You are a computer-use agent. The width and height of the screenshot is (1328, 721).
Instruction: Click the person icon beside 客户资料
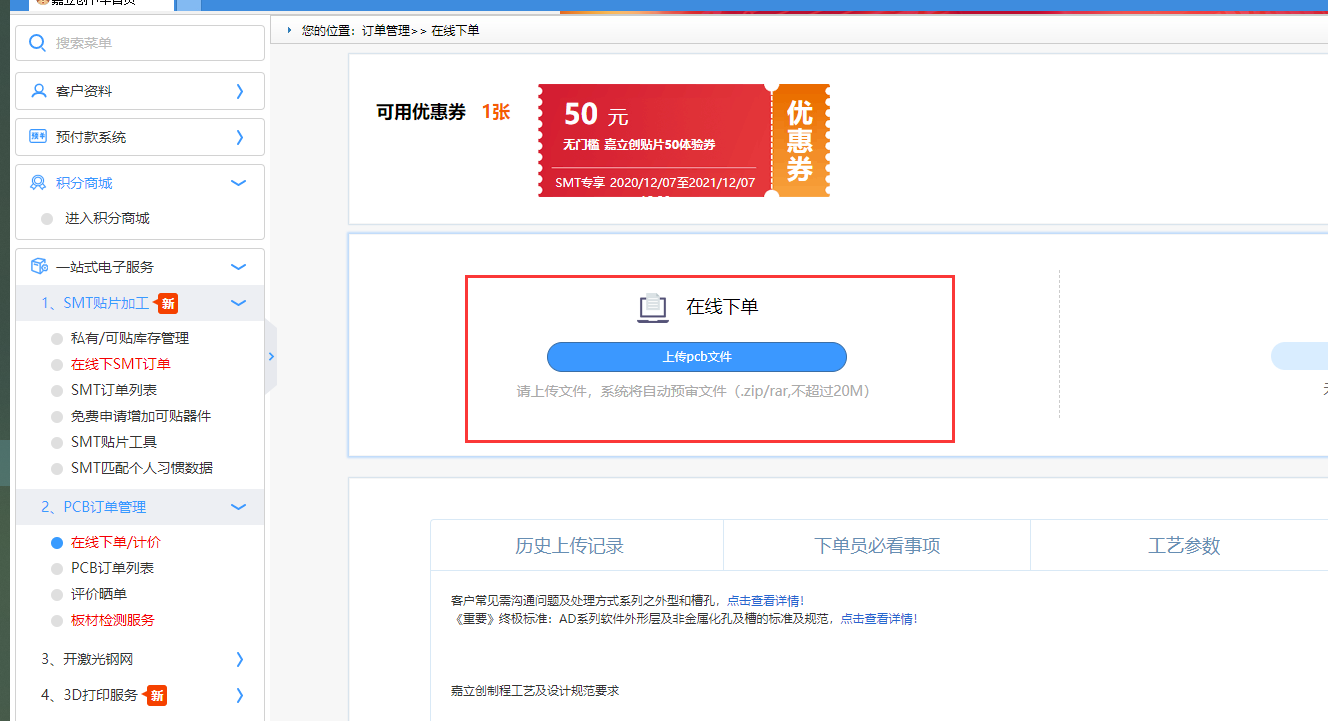36,90
